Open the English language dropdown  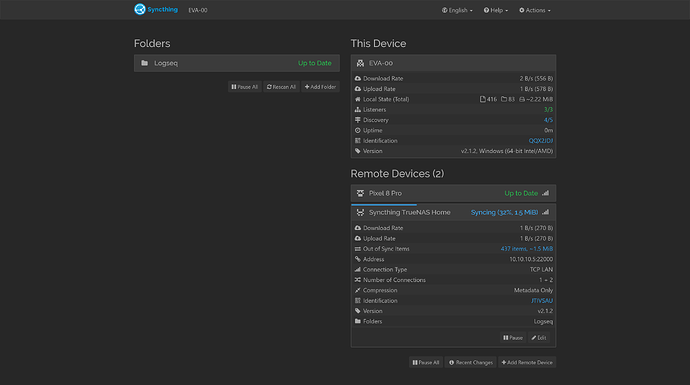tap(457, 10)
